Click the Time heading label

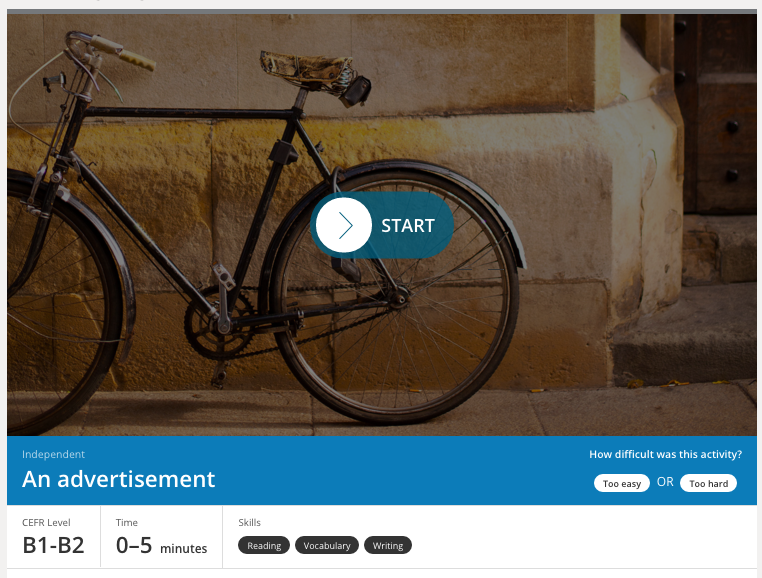pyautogui.click(x=126, y=523)
